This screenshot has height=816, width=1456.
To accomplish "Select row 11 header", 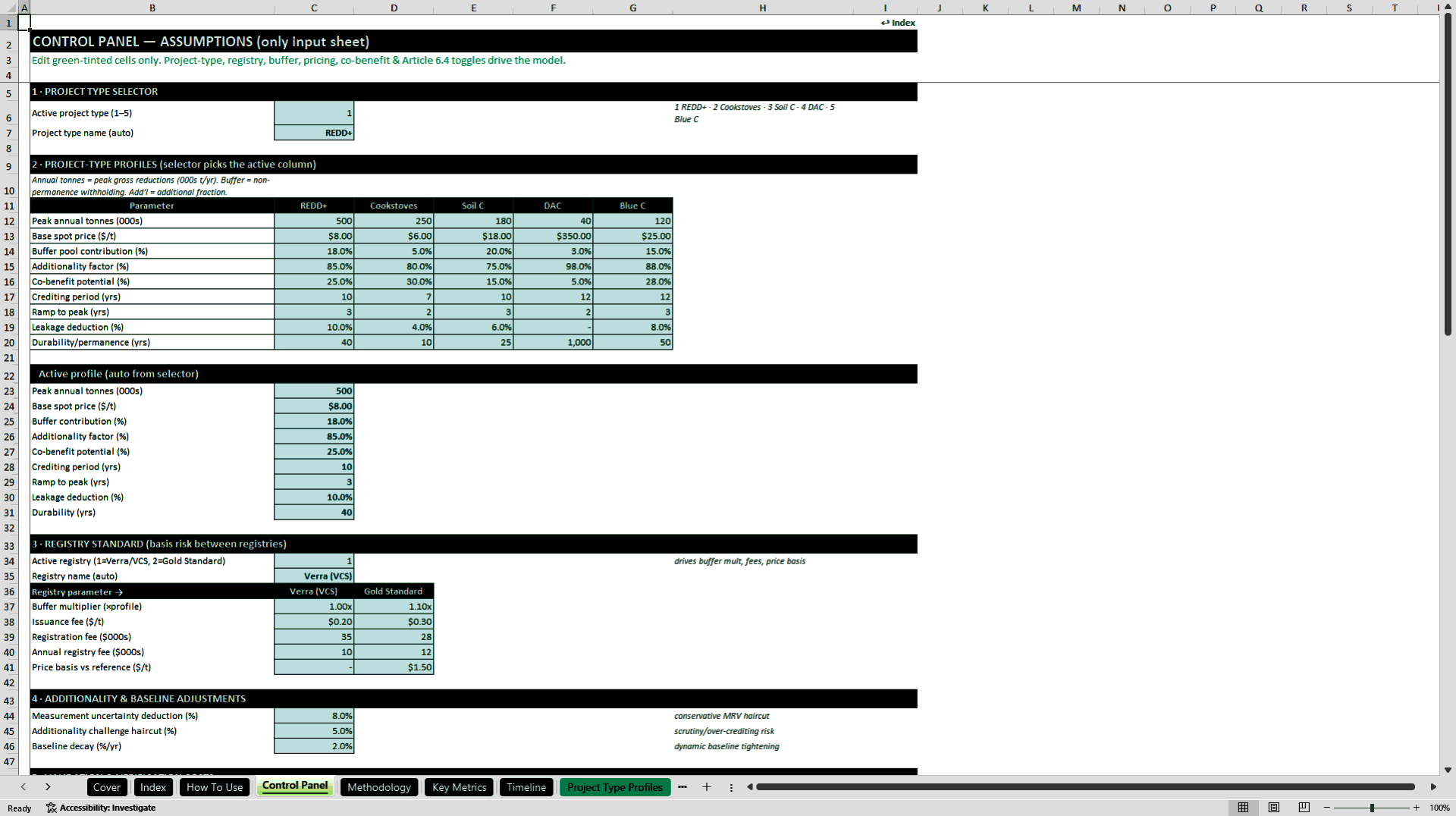I will pyautogui.click(x=9, y=206).
